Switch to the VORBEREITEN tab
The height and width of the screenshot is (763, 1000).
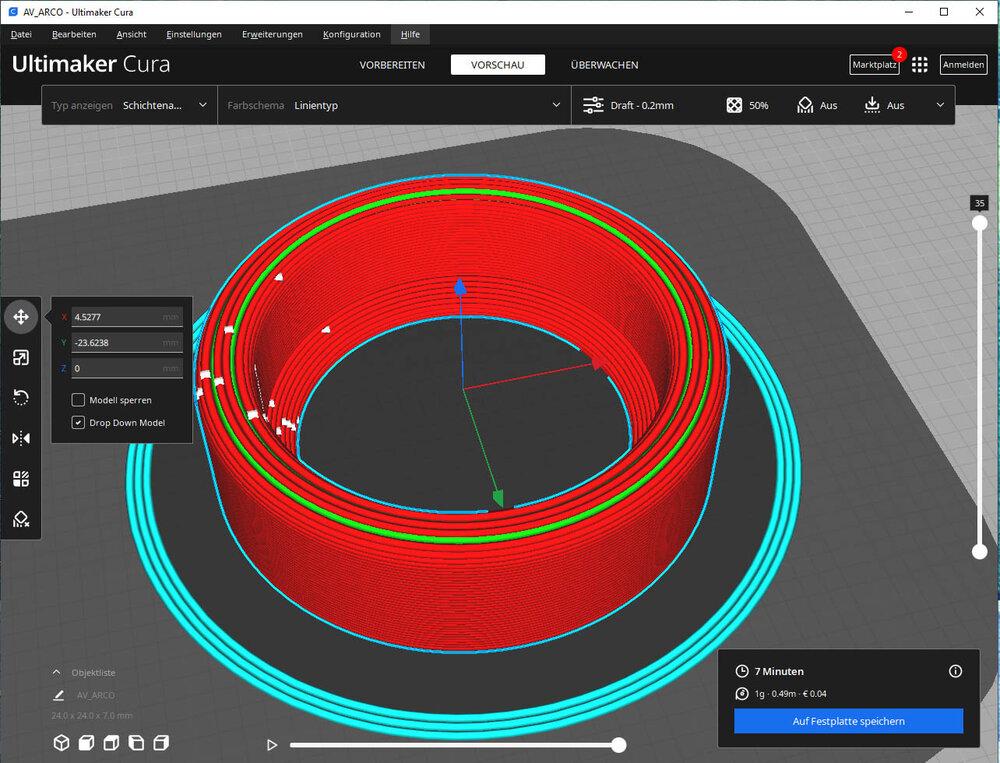[x=392, y=65]
